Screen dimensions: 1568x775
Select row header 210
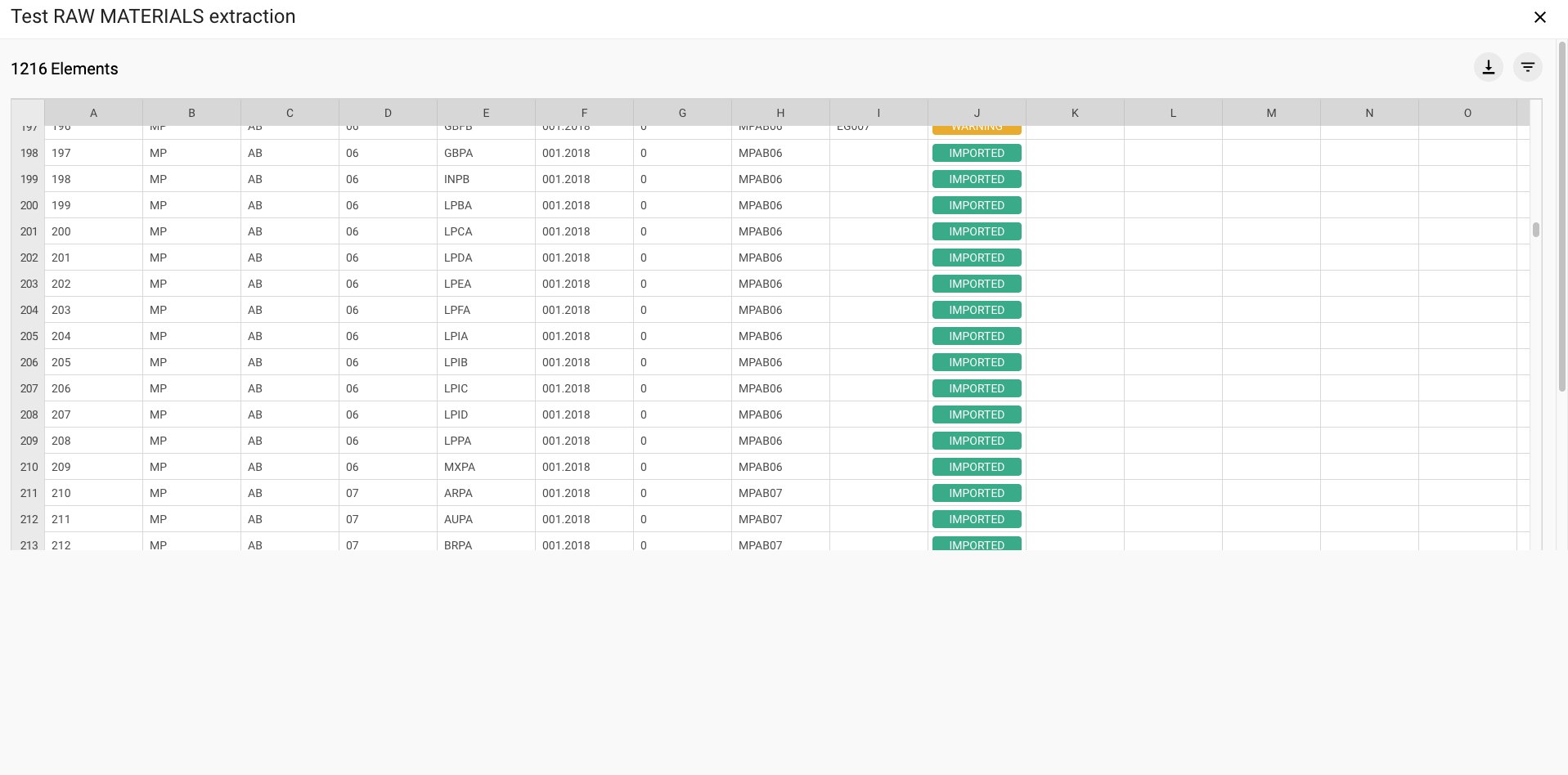pos(29,467)
